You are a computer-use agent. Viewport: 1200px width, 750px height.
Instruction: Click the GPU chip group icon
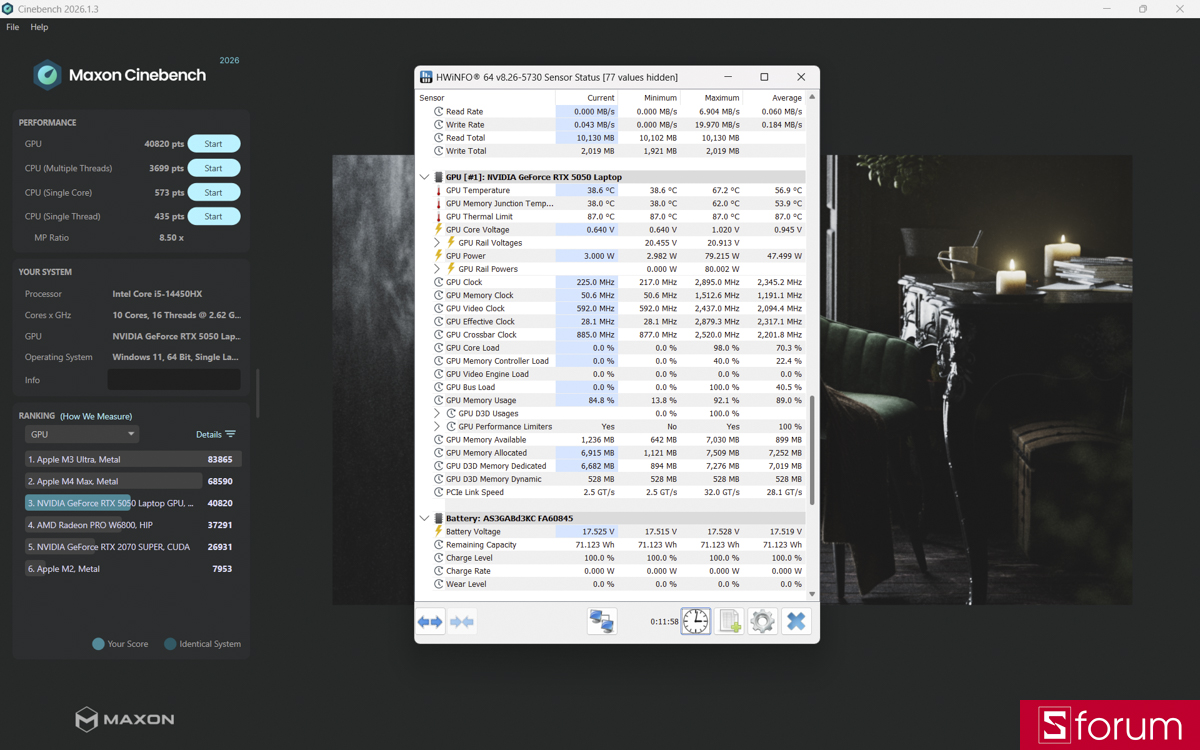pos(438,177)
